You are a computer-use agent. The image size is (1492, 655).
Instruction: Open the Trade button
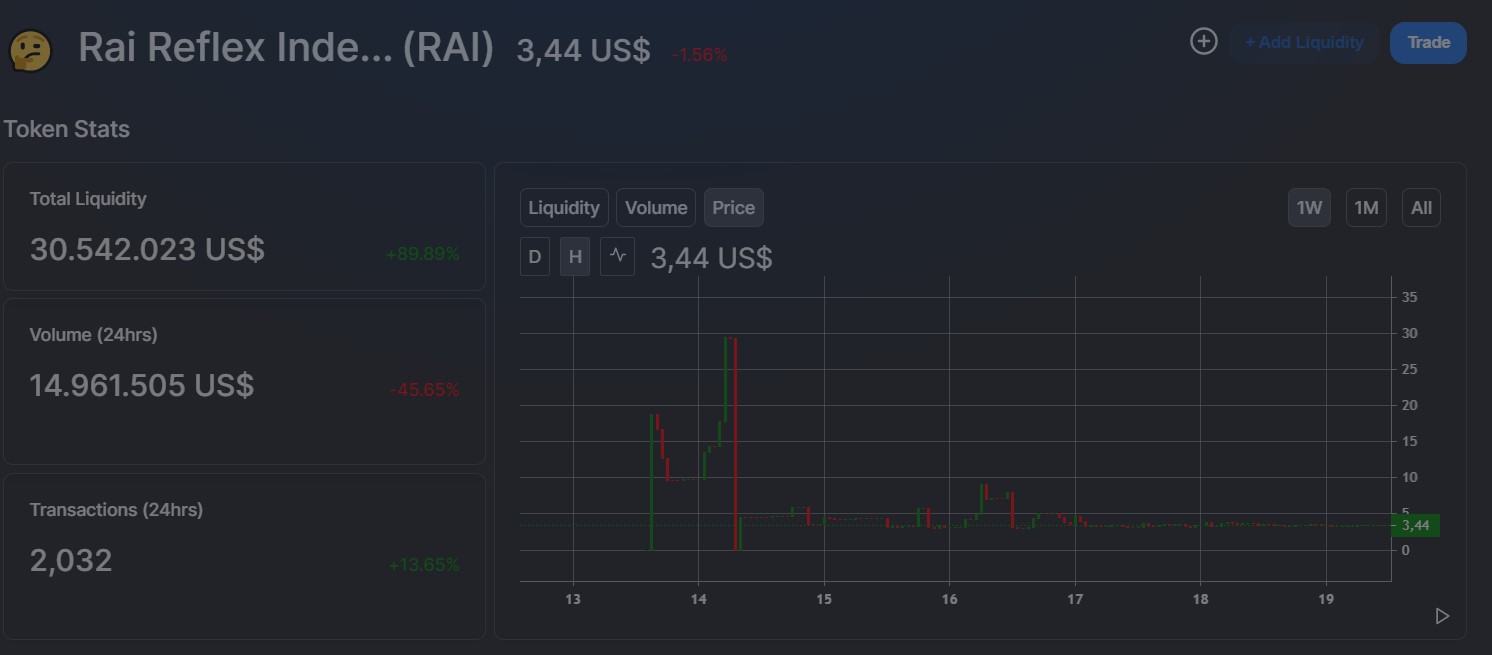click(x=1428, y=42)
